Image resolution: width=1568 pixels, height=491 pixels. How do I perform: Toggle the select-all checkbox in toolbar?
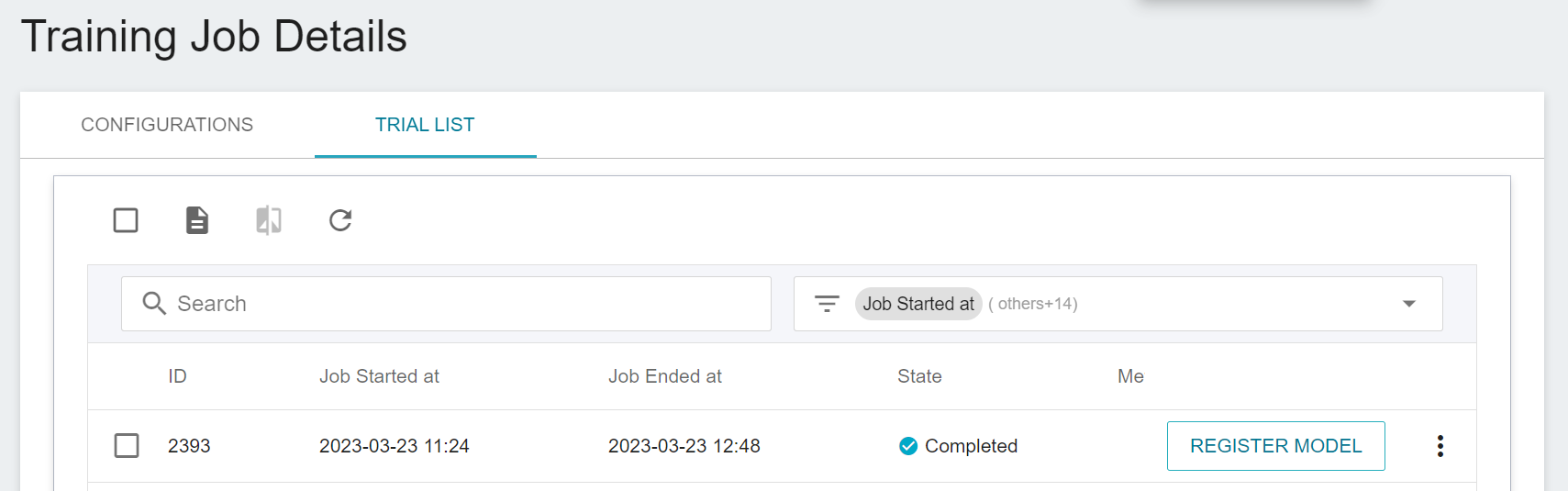pyautogui.click(x=126, y=220)
